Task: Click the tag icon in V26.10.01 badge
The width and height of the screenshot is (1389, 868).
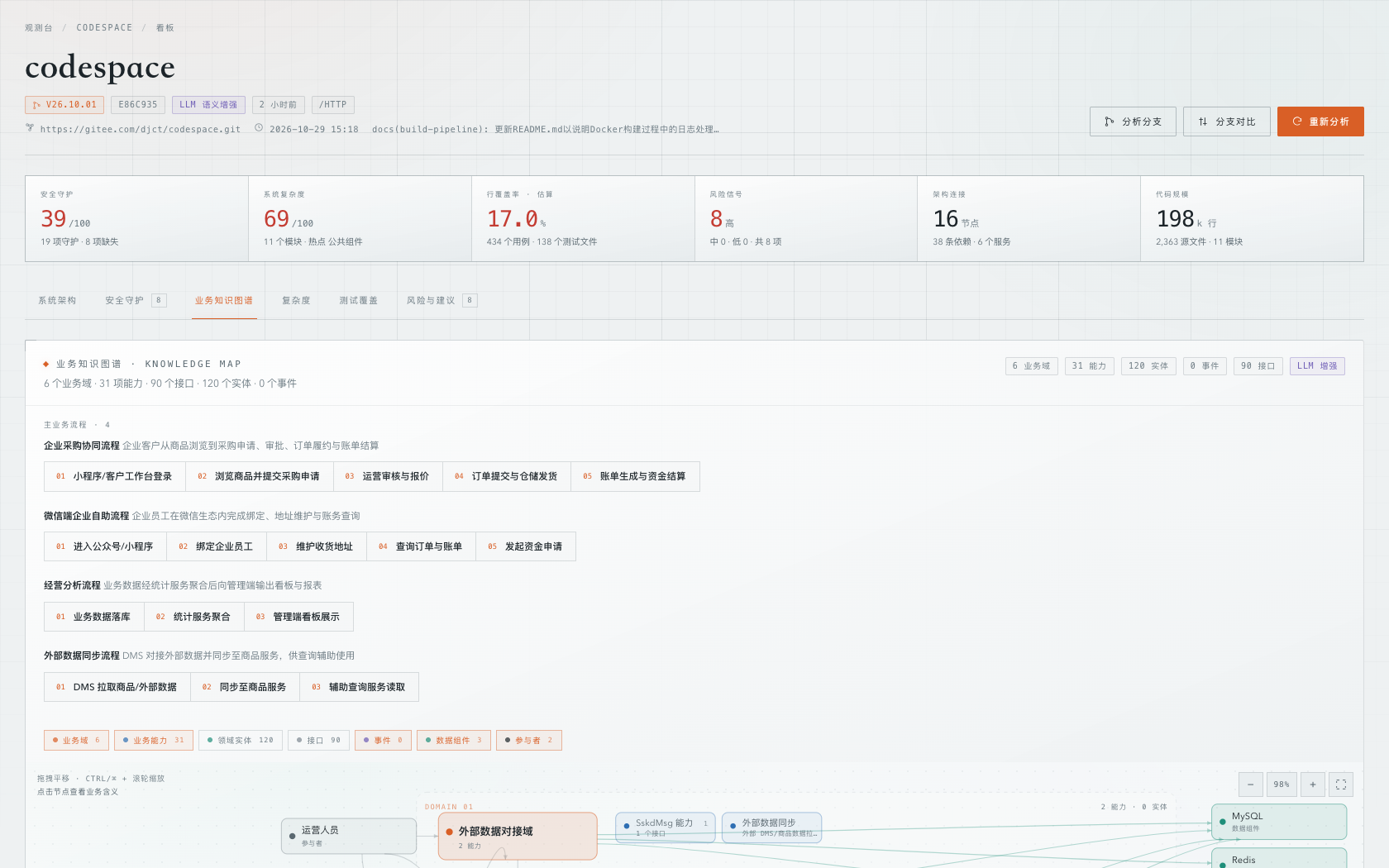Action: [36, 105]
